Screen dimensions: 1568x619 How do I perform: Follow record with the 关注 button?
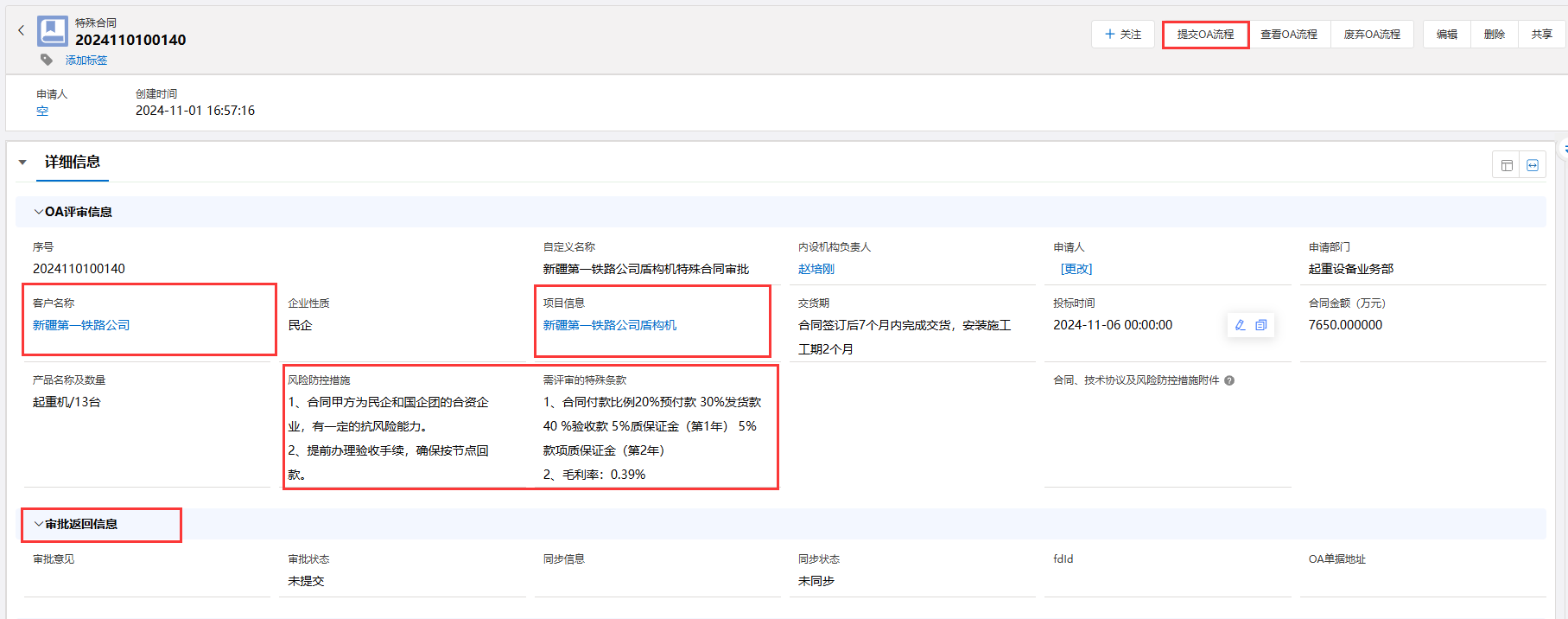pos(1122,35)
